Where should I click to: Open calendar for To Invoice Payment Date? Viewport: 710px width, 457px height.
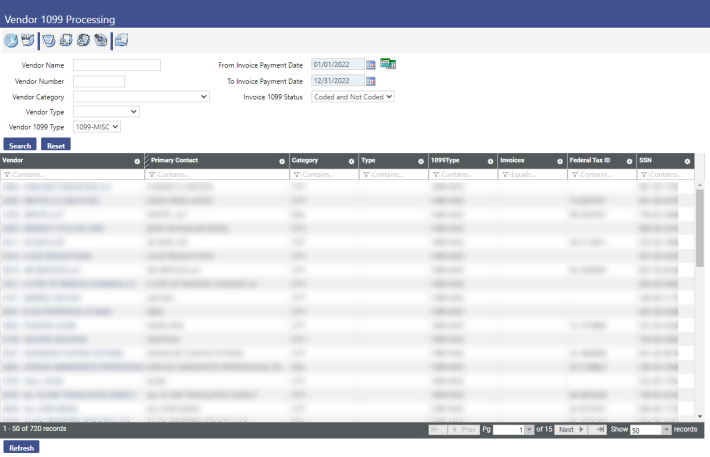pyautogui.click(x=370, y=81)
